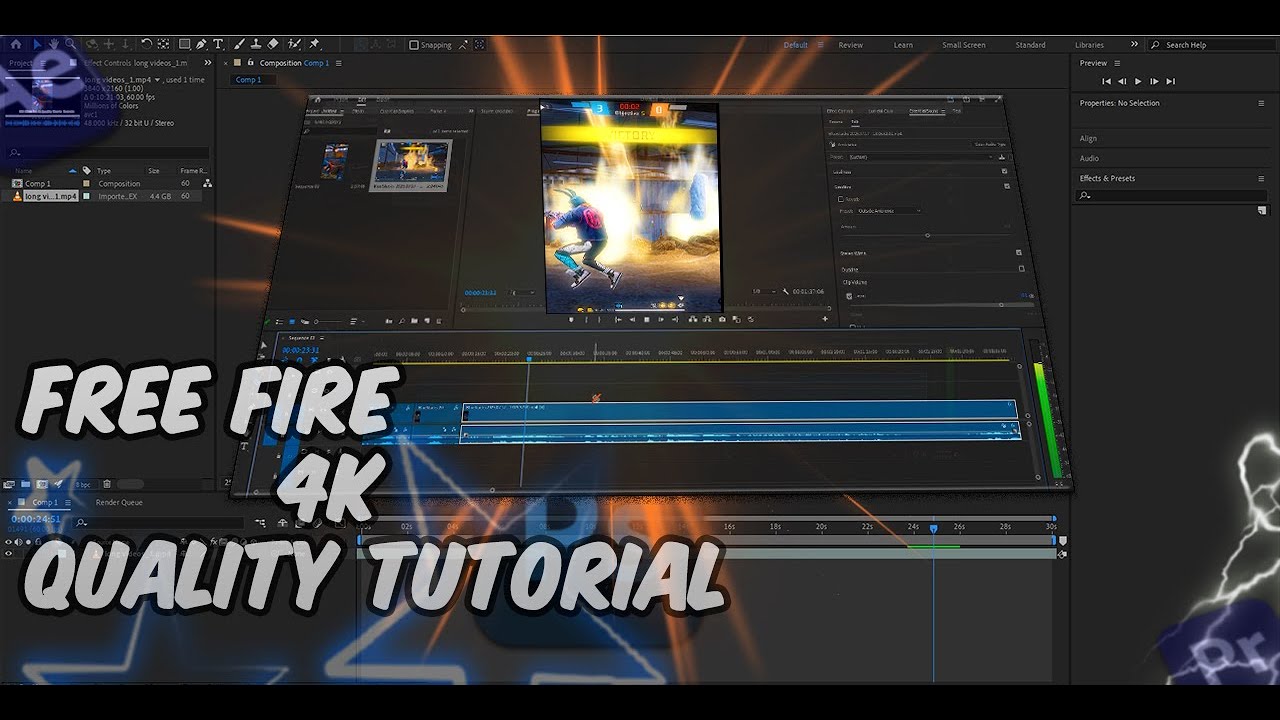Select long vi...1.mp4 in the Project panel
1280x720 pixels.
pos(50,196)
